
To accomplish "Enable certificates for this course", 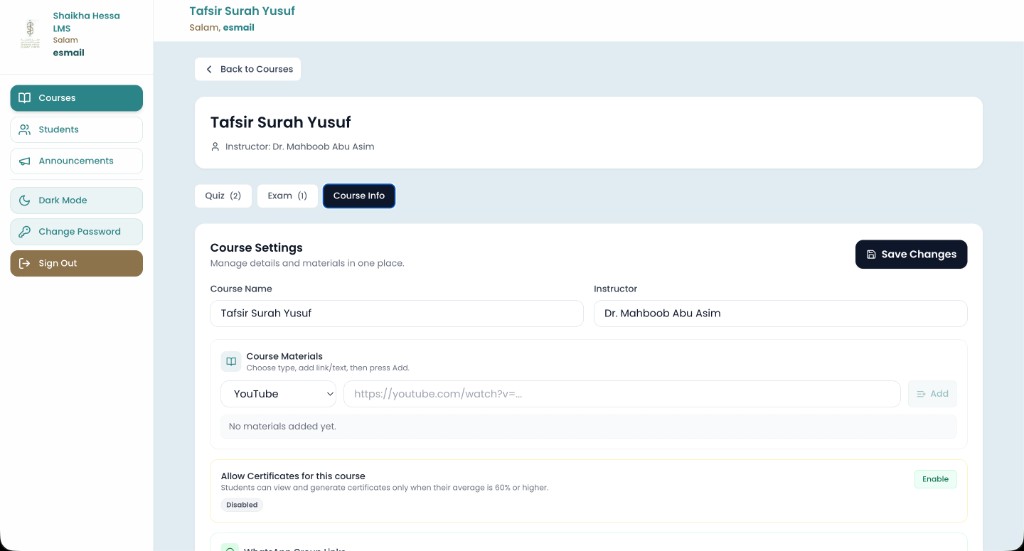I will pyautogui.click(x=935, y=479).
